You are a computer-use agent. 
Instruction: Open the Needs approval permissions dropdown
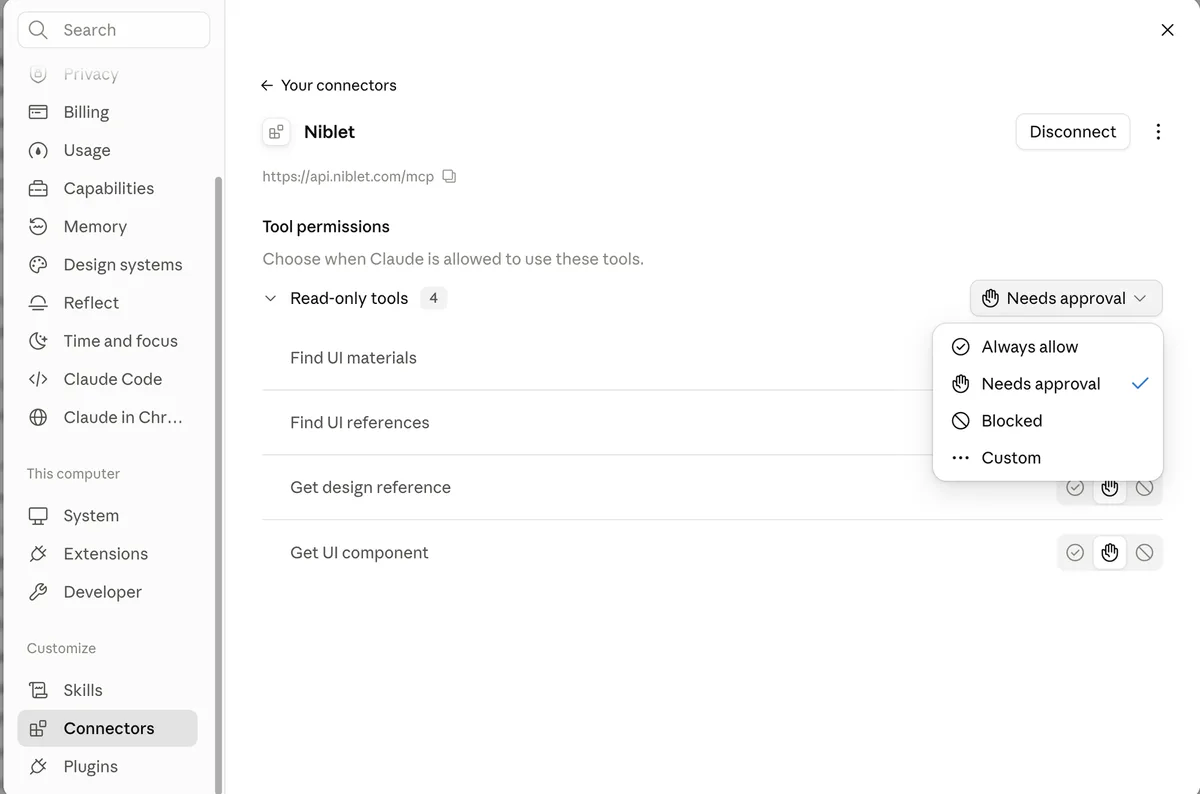click(x=1066, y=298)
